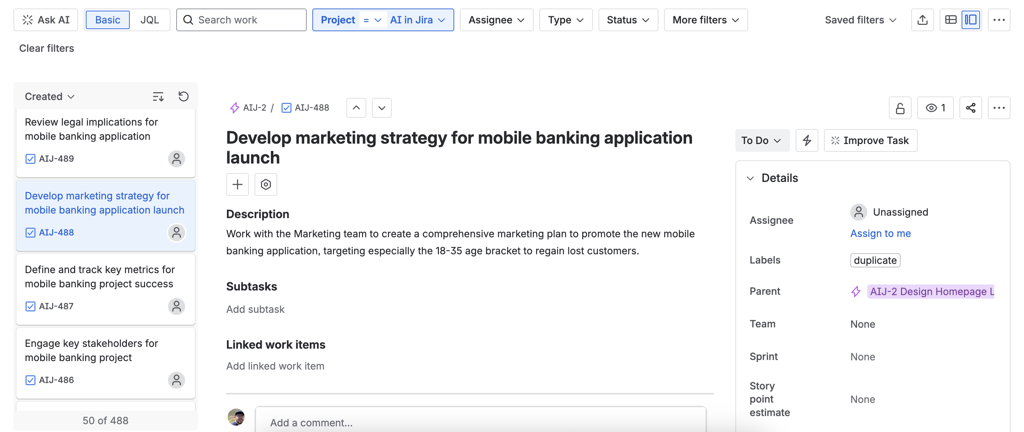This screenshot has height=432, width=1024.
Task: Click the Assign to me link
Action: [880, 234]
